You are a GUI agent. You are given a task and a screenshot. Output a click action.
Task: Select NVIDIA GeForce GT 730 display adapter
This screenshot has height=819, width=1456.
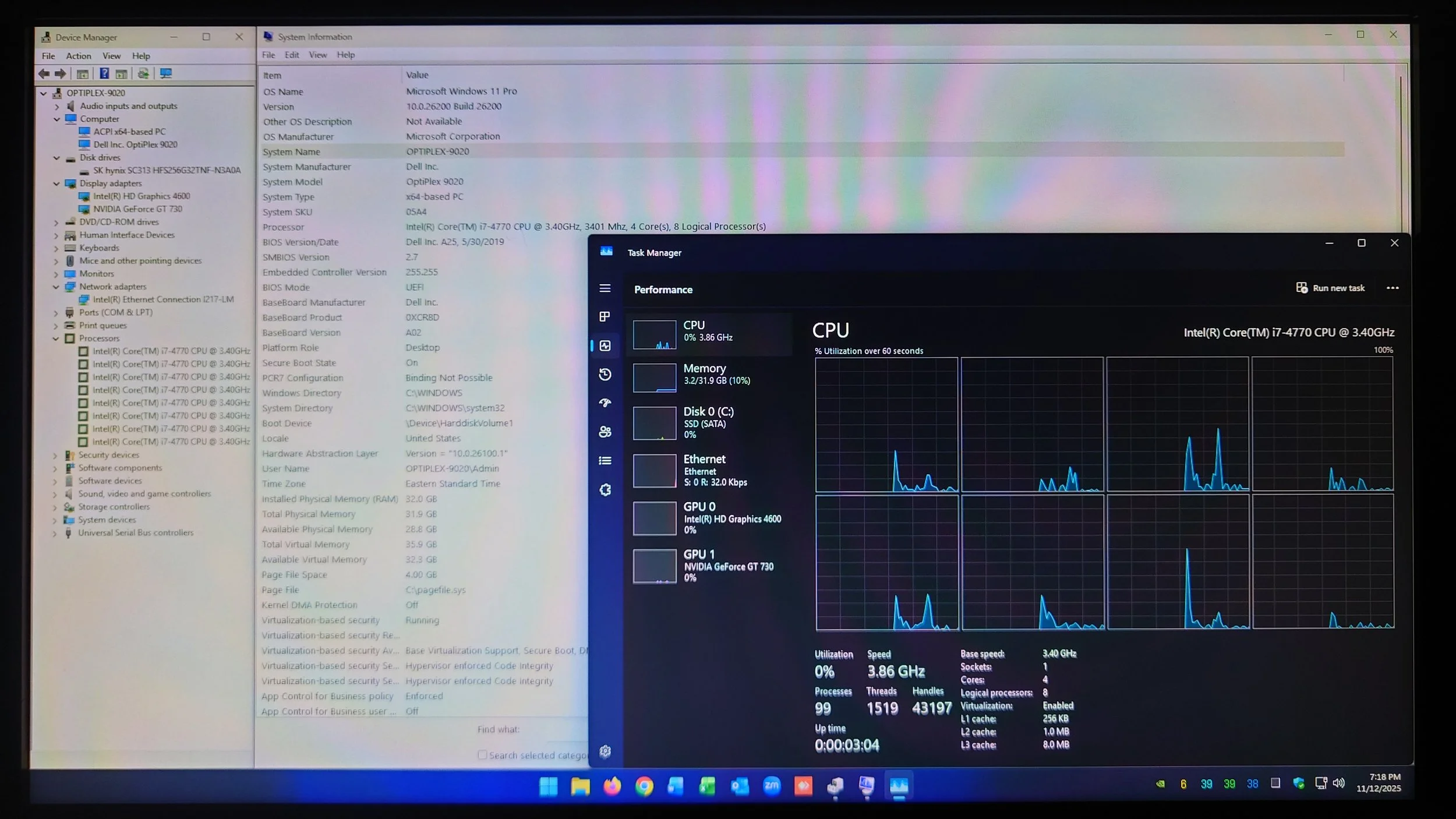click(137, 209)
